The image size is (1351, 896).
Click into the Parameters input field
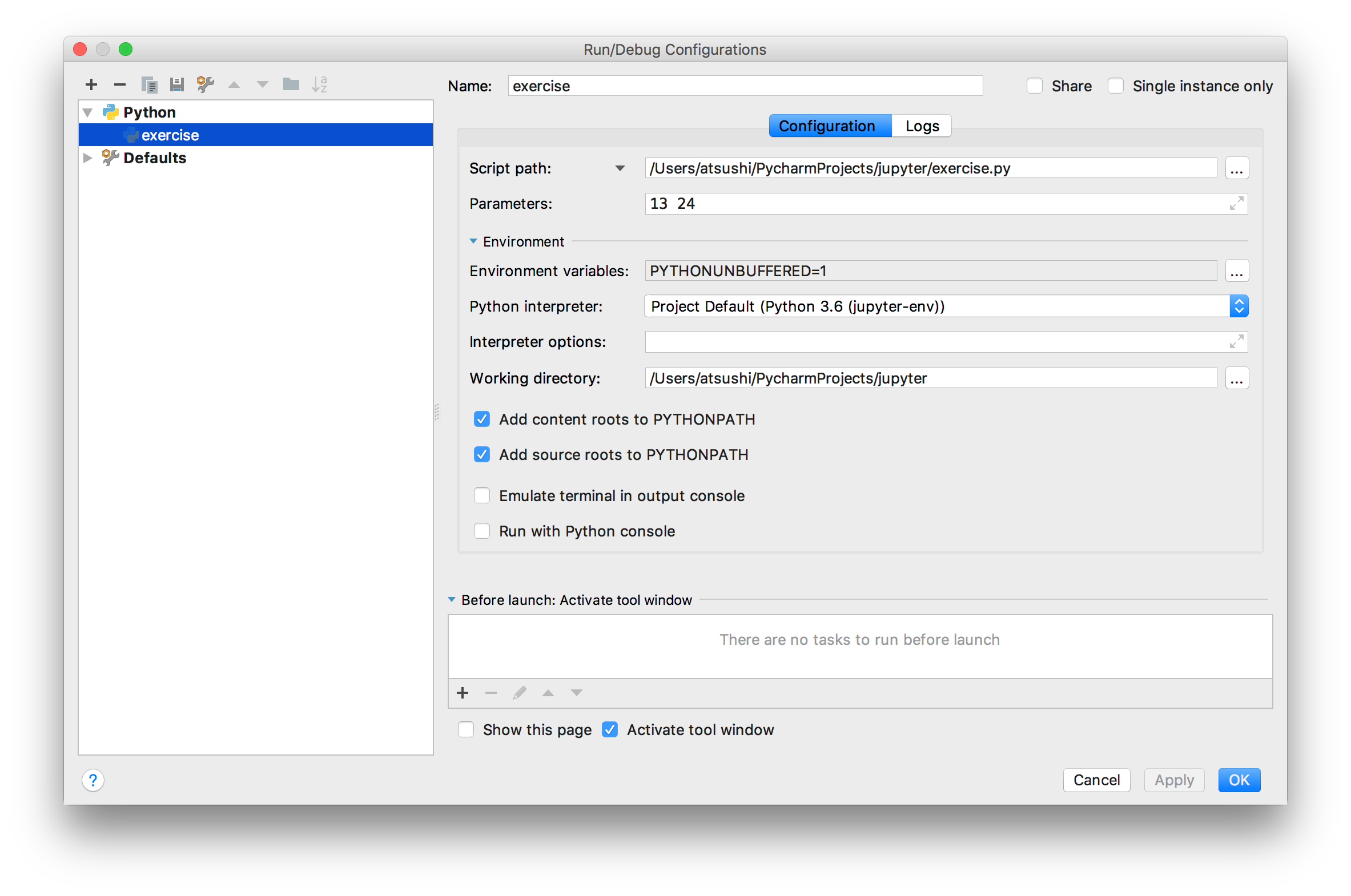pyautogui.click(x=938, y=204)
